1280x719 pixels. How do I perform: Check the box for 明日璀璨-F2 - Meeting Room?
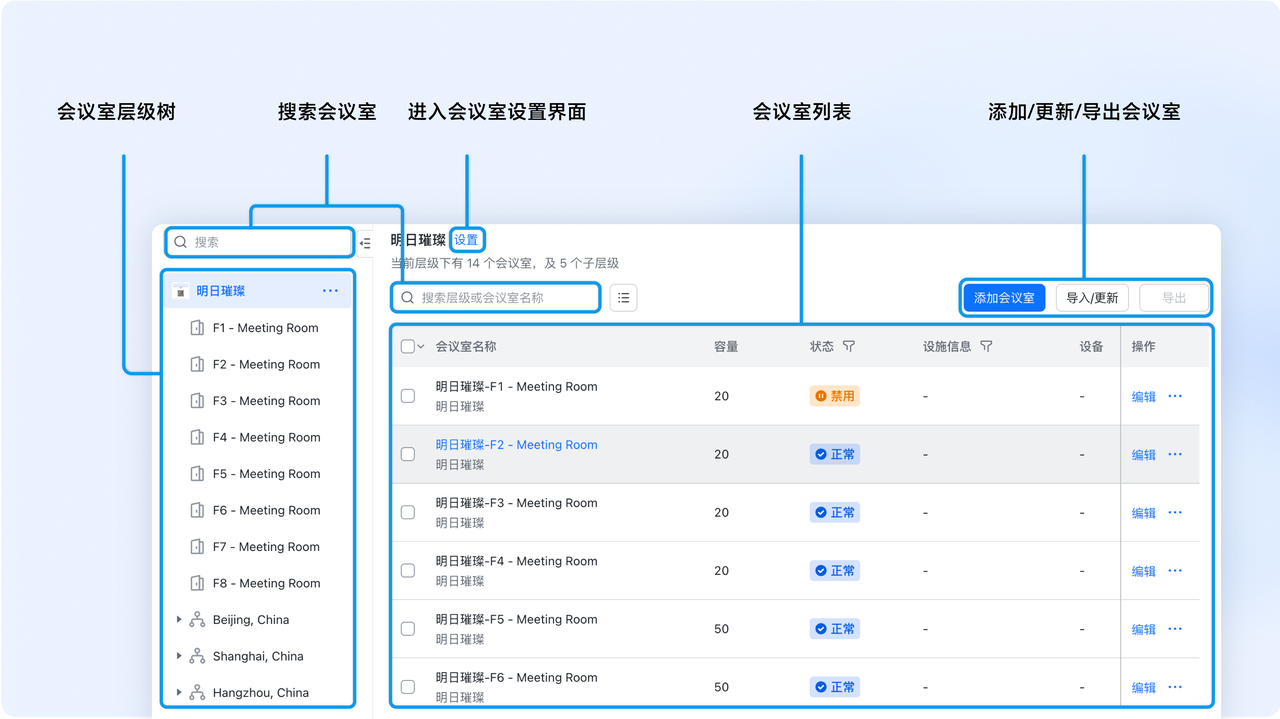pos(408,454)
